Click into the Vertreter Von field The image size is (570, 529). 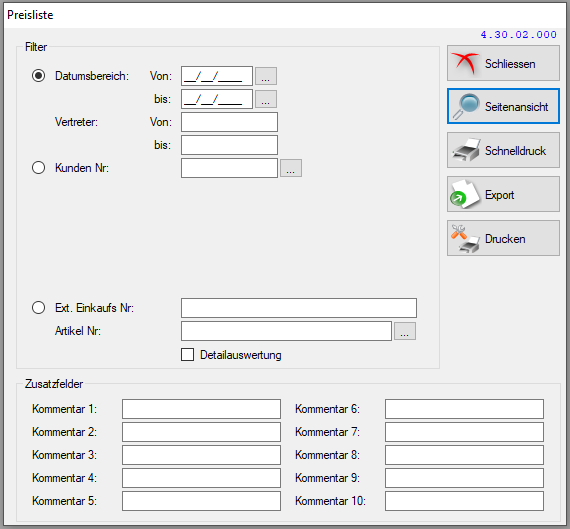point(229,122)
